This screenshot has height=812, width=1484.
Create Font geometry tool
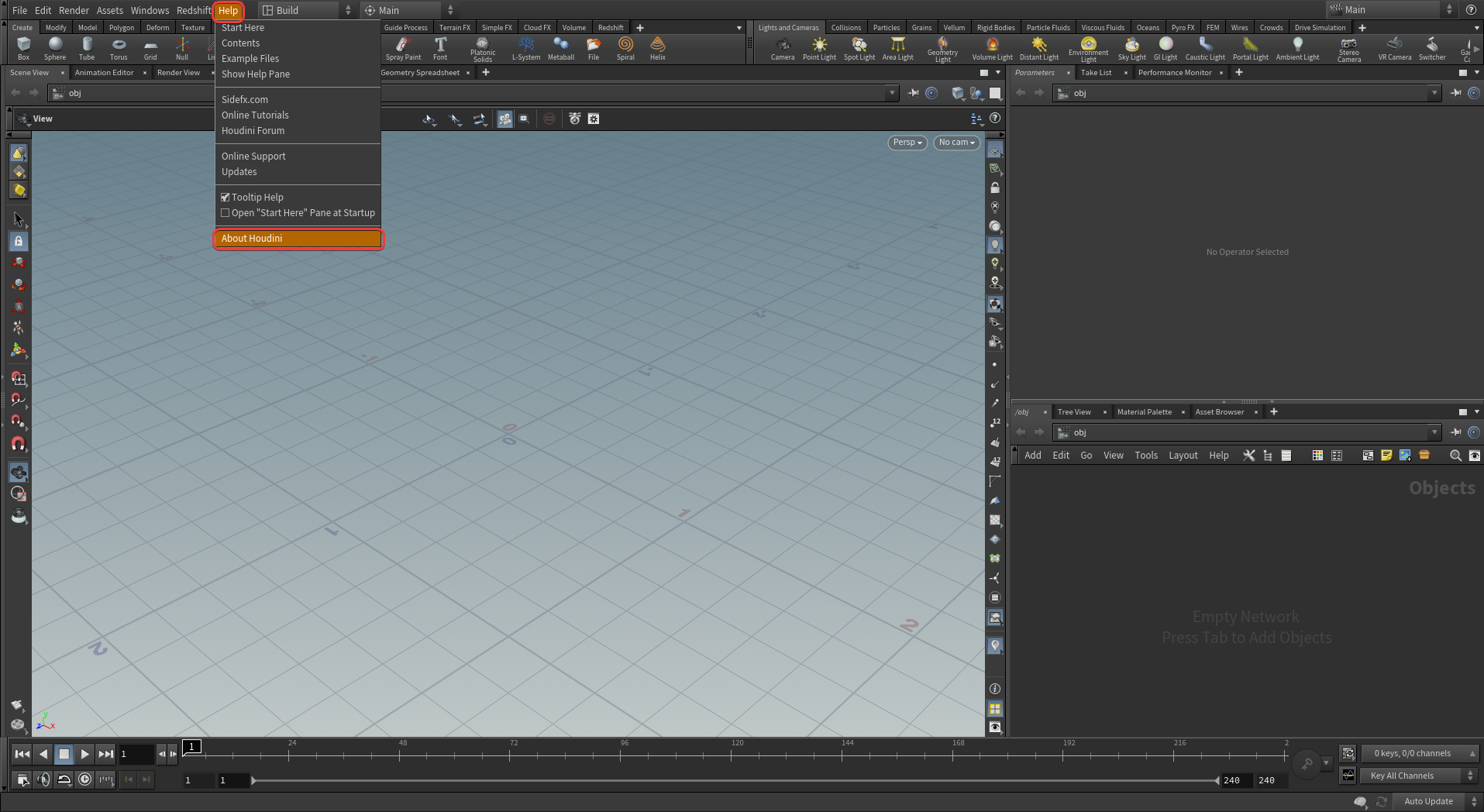pos(440,48)
